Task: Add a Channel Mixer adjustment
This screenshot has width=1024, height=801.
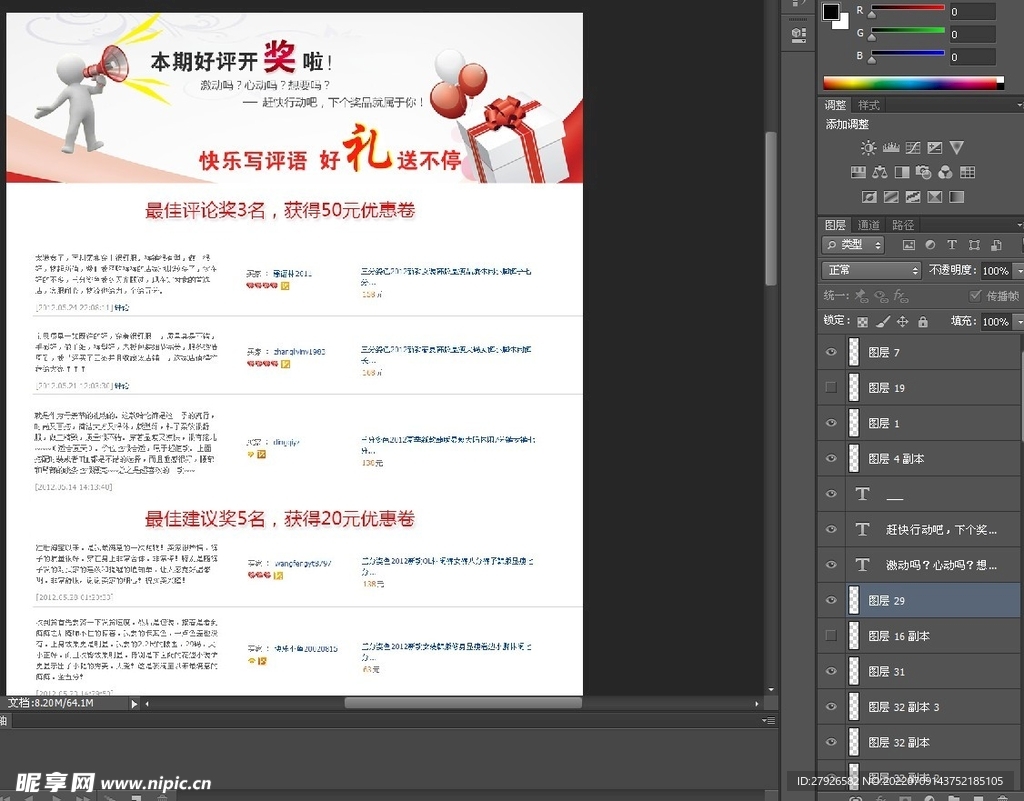Action: pos(946,173)
